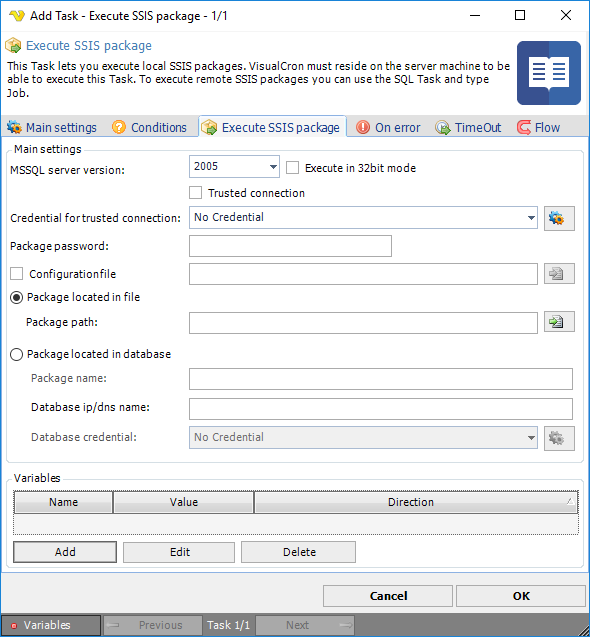Tick the Configurationfile checkbox
The width and height of the screenshot is (590, 637).
[17, 273]
